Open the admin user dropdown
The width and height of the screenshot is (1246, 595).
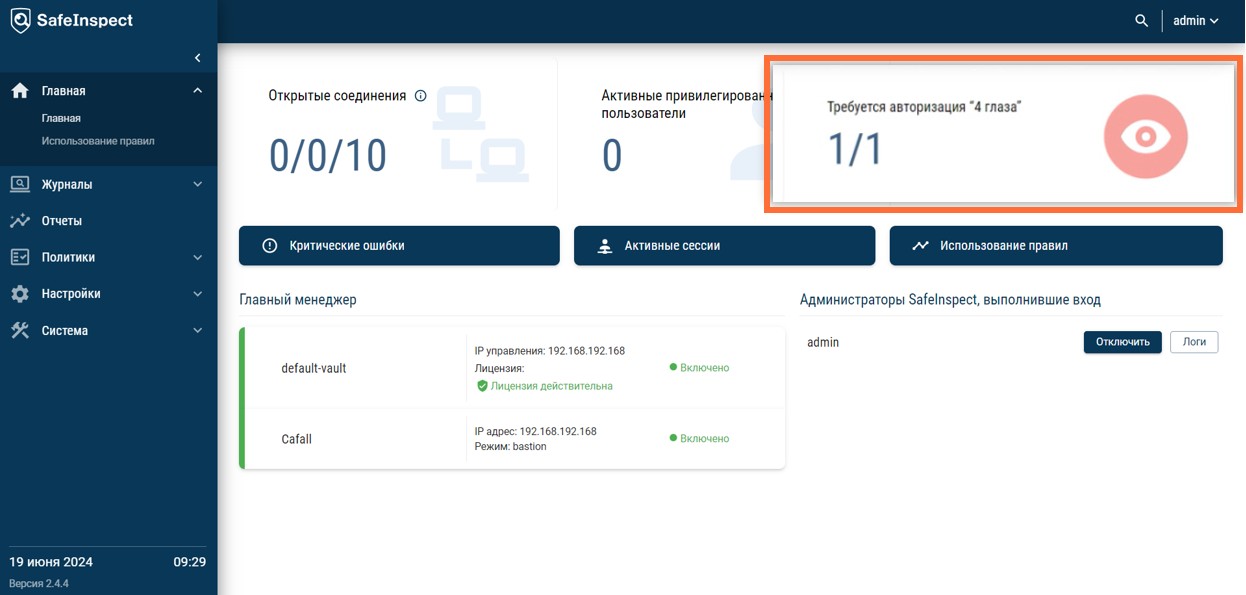pyautogui.click(x=1195, y=20)
